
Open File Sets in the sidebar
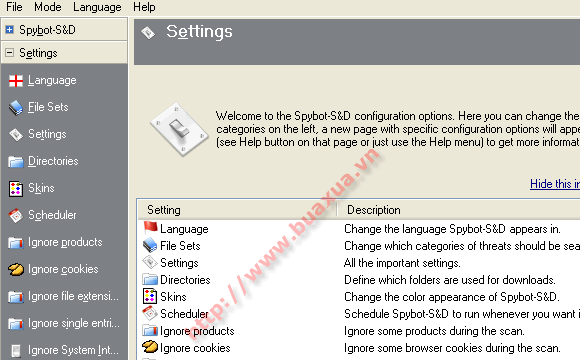[x=48, y=107]
